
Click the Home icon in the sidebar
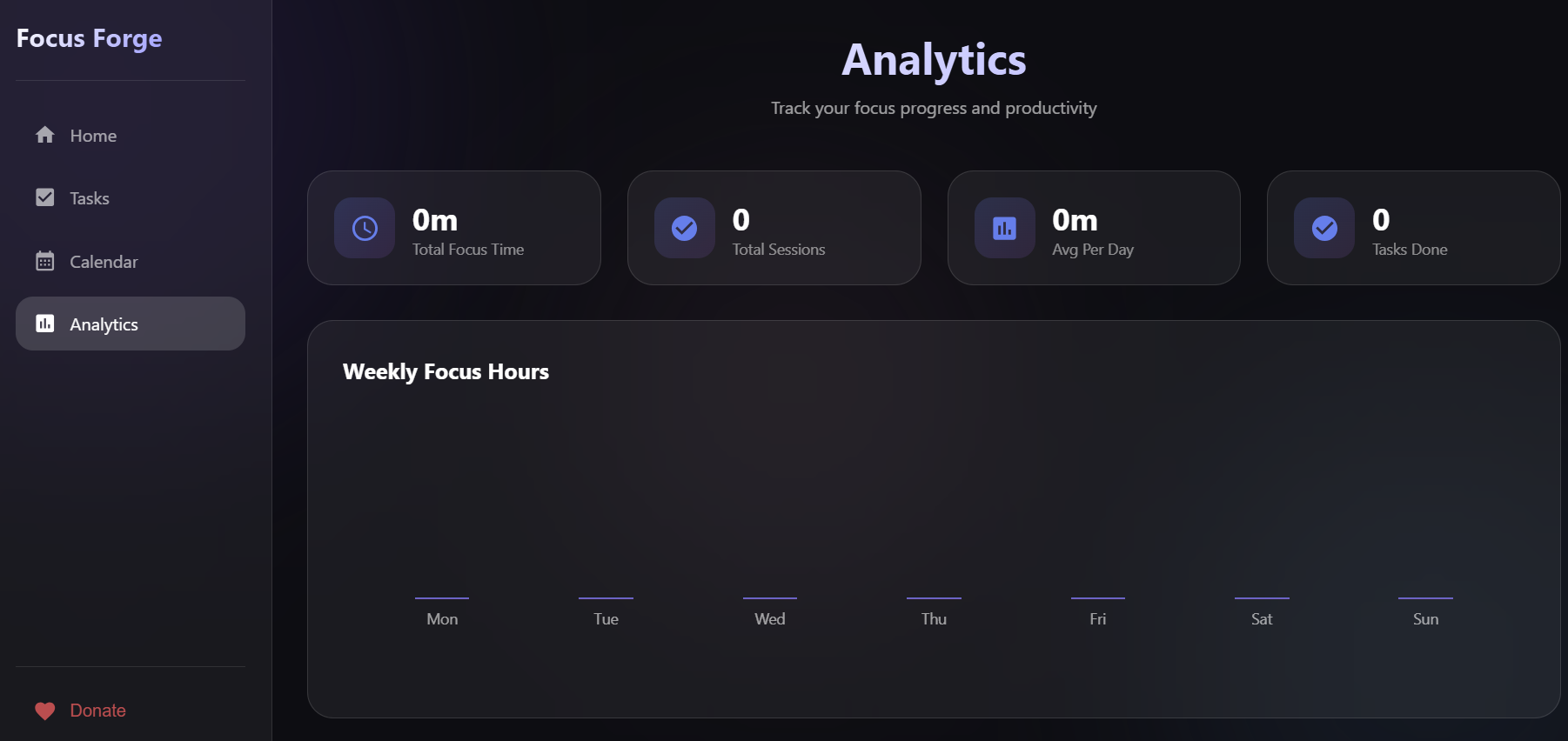pos(44,135)
